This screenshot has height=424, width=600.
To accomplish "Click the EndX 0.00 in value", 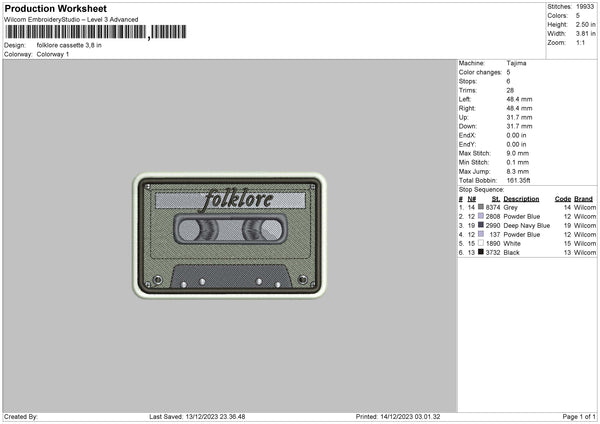I will click(x=516, y=135).
